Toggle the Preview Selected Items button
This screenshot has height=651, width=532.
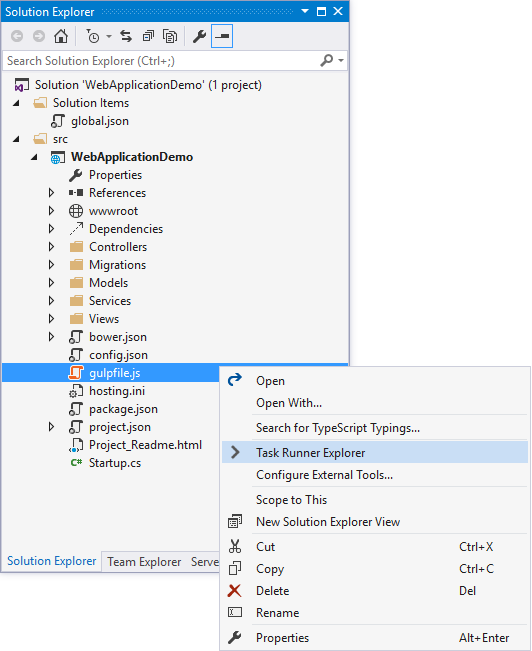coord(222,36)
